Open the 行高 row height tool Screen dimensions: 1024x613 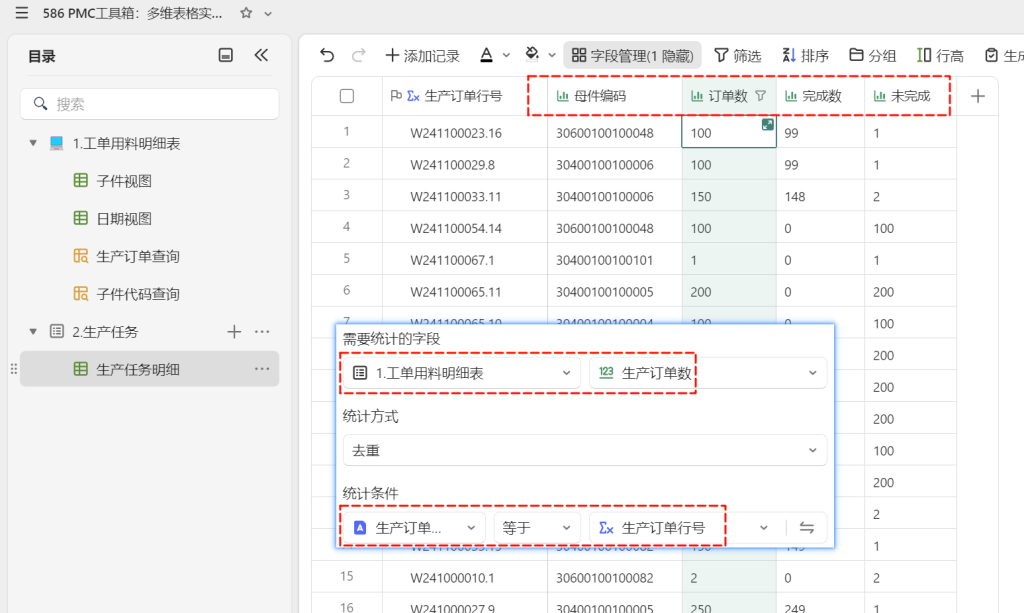[x=940, y=56]
